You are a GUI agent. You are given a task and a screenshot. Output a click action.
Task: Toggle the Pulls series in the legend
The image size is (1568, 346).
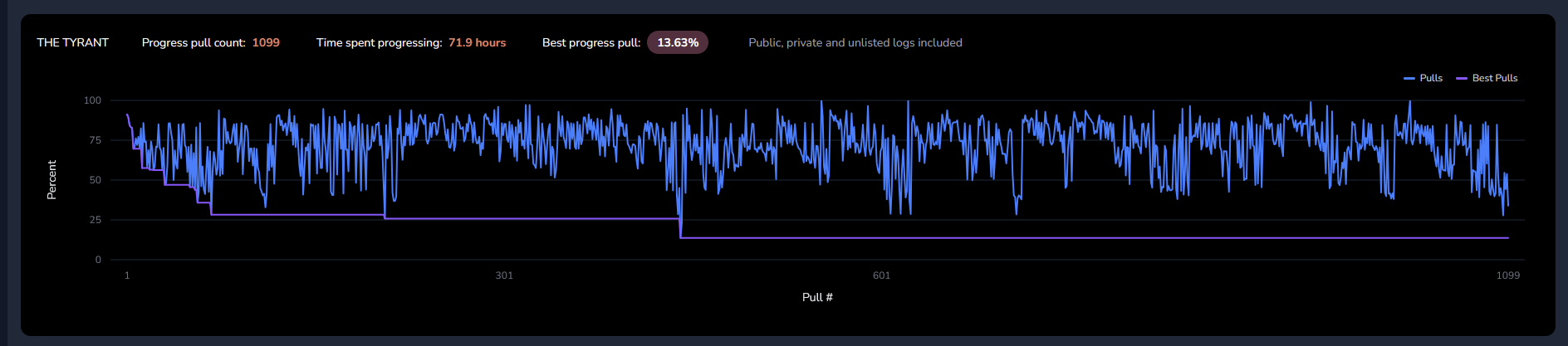coord(1423,78)
